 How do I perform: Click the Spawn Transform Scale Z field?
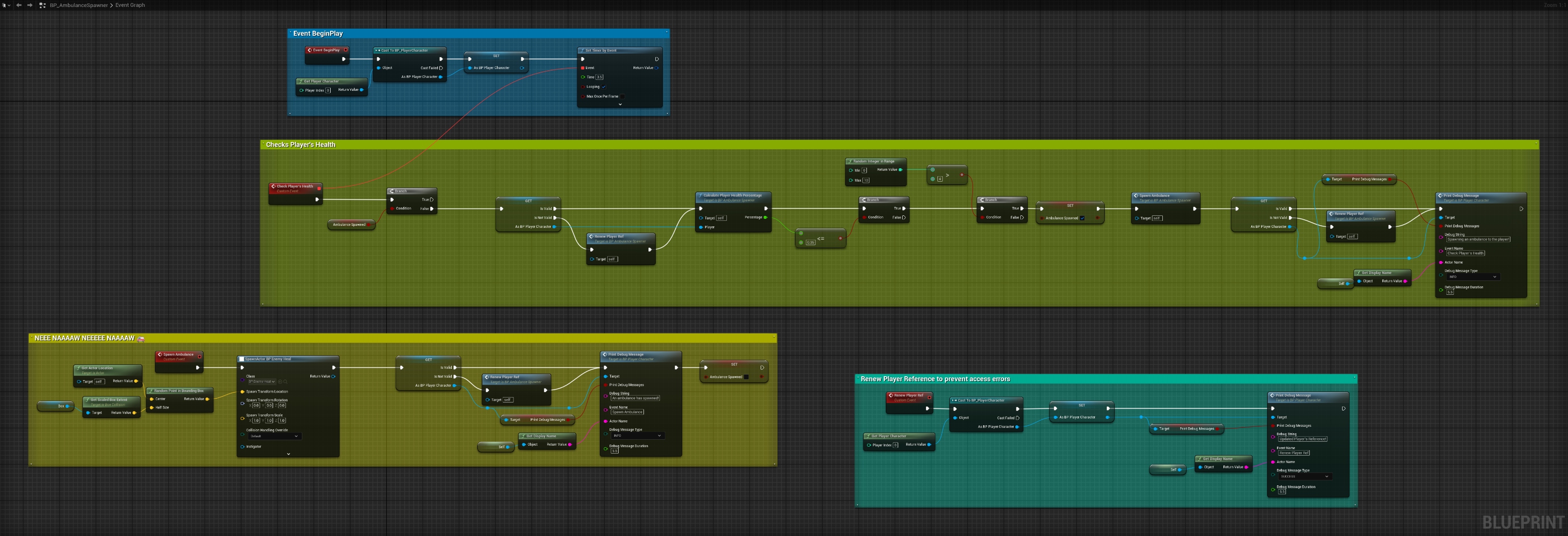pos(282,420)
